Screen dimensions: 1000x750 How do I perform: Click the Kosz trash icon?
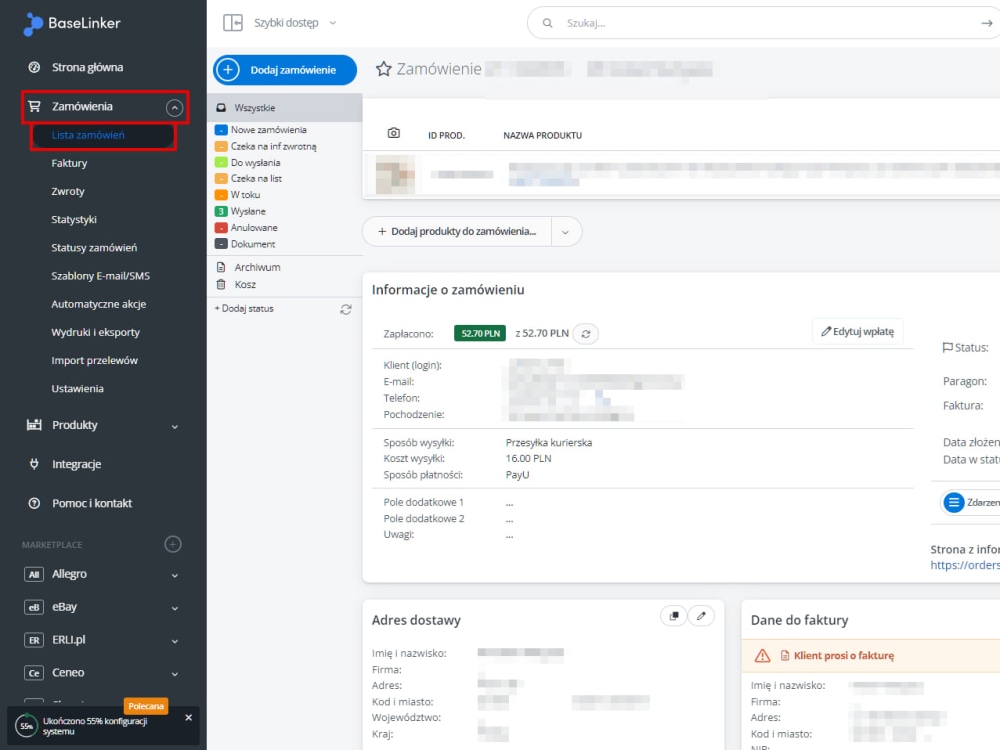pyautogui.click(x=221, y=284)
